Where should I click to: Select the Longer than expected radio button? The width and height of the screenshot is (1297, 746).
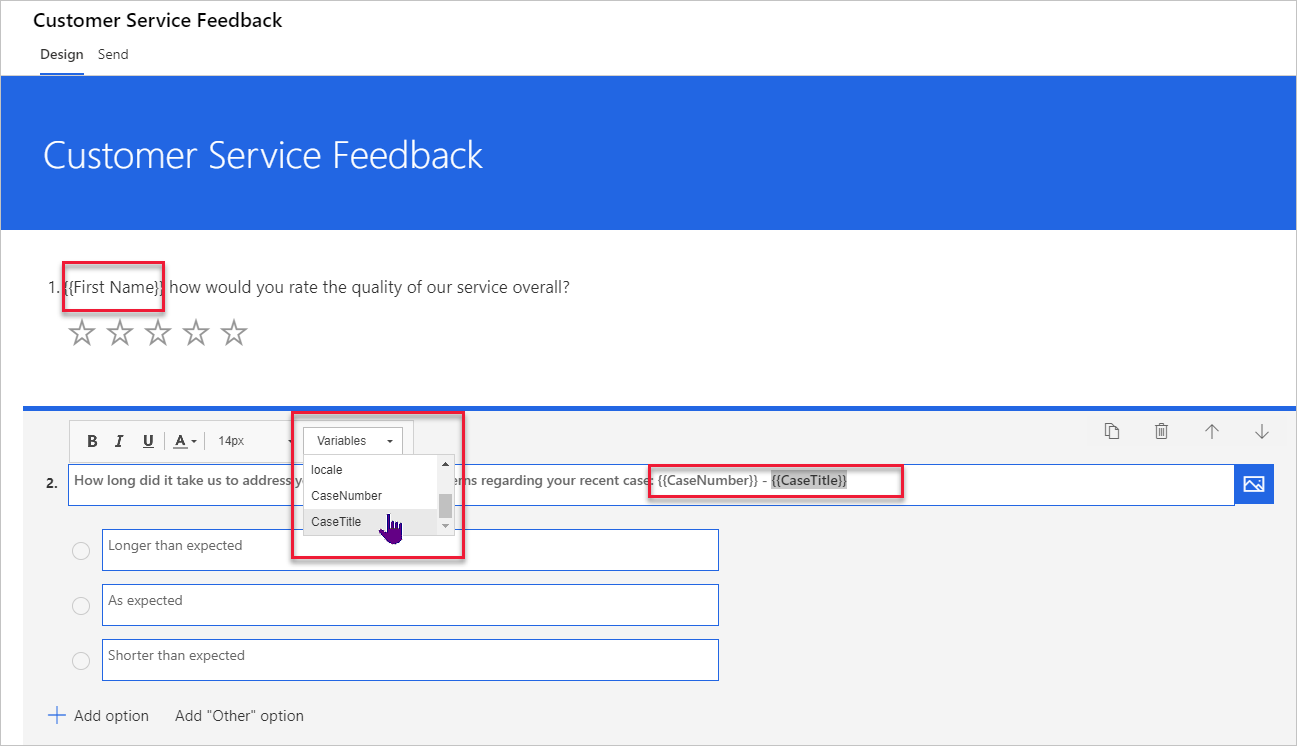[x=81, y=551]
